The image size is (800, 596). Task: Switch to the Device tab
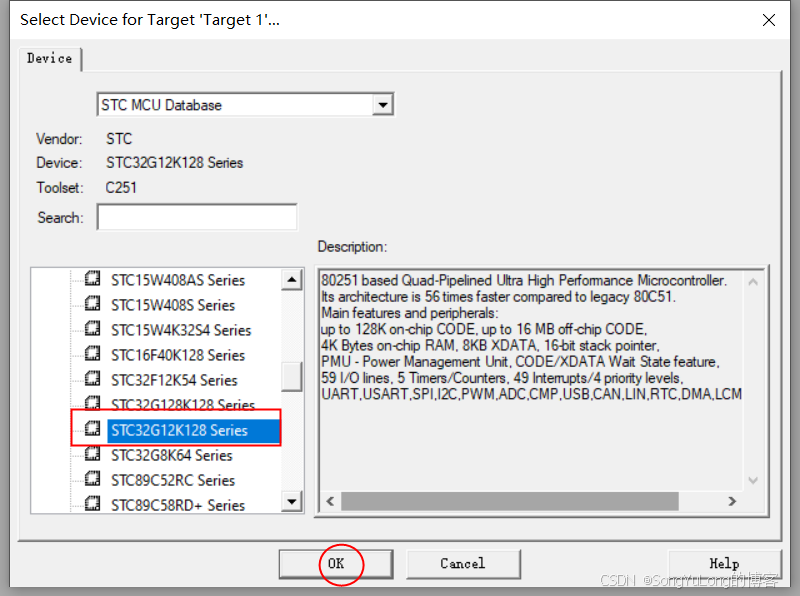(49, 59)
